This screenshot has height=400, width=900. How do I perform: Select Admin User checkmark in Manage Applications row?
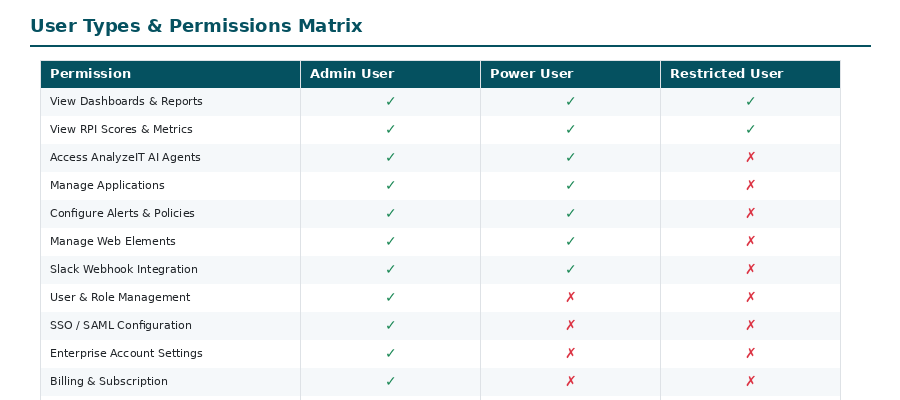(x=390, y=185)
